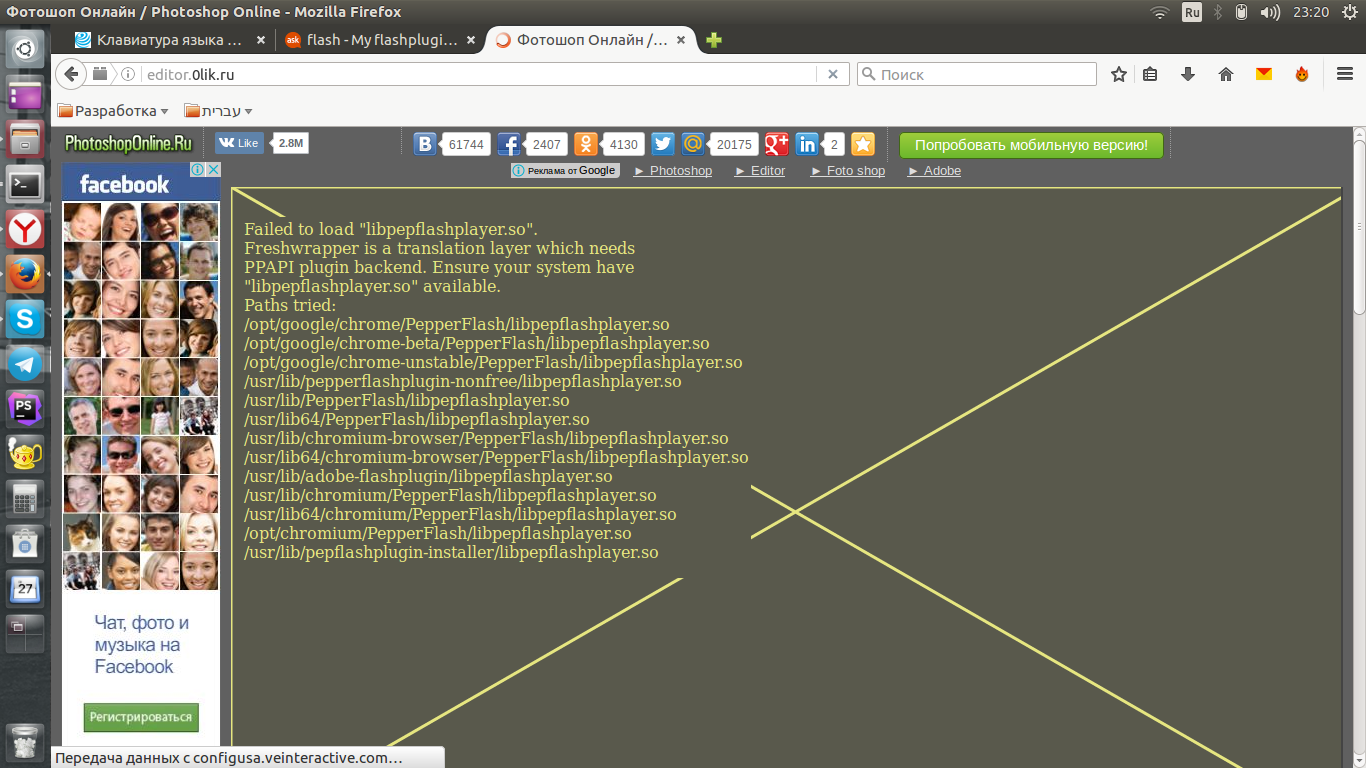The width and height of the screenshot is (1366, 768).
Task: Open the system settings gear menu
Action: pyautogui.click(x=1350, y=12)
